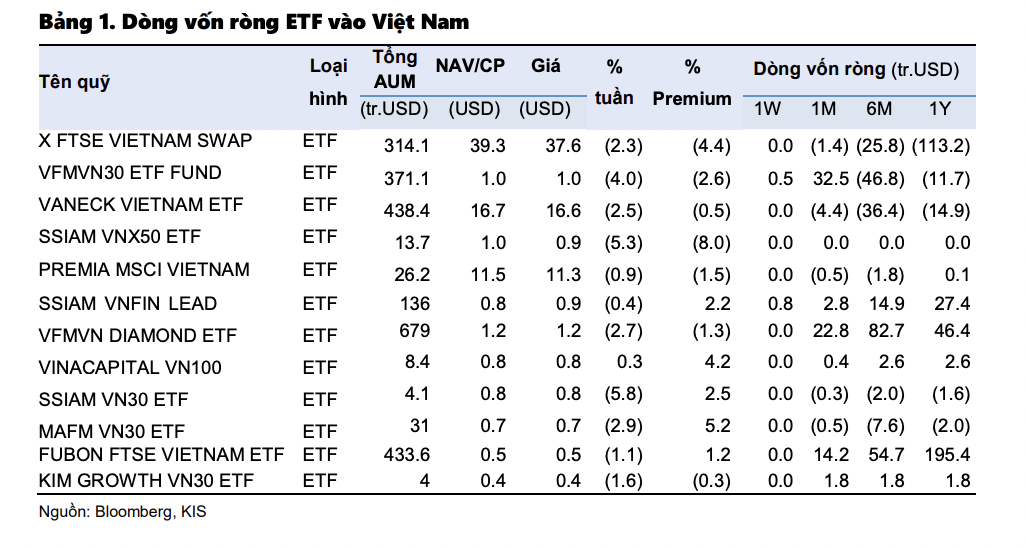Select the X FTSE VIETNAM SWAP row name
This screenshot has width=1026, height=548.
145,141
